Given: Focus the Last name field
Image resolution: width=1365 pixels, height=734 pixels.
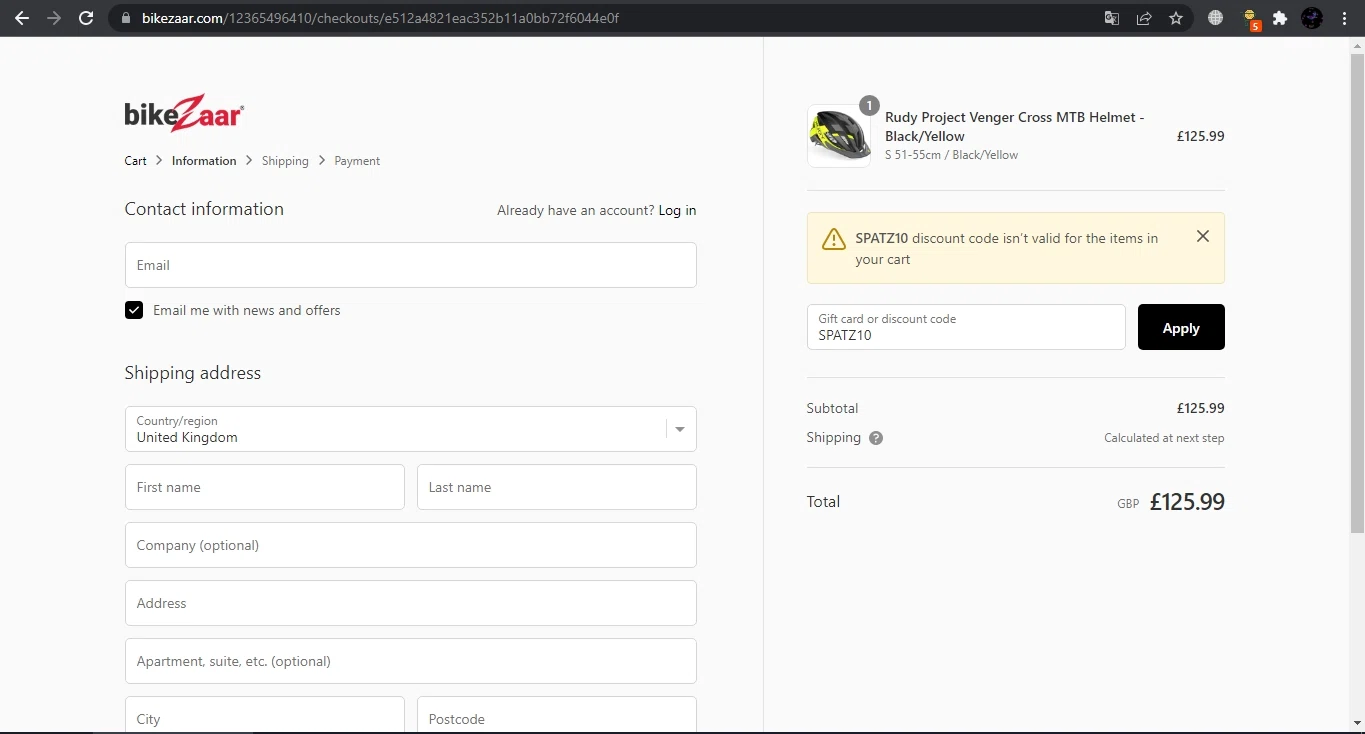Looking at the screenshot, I should pos(556,487).
